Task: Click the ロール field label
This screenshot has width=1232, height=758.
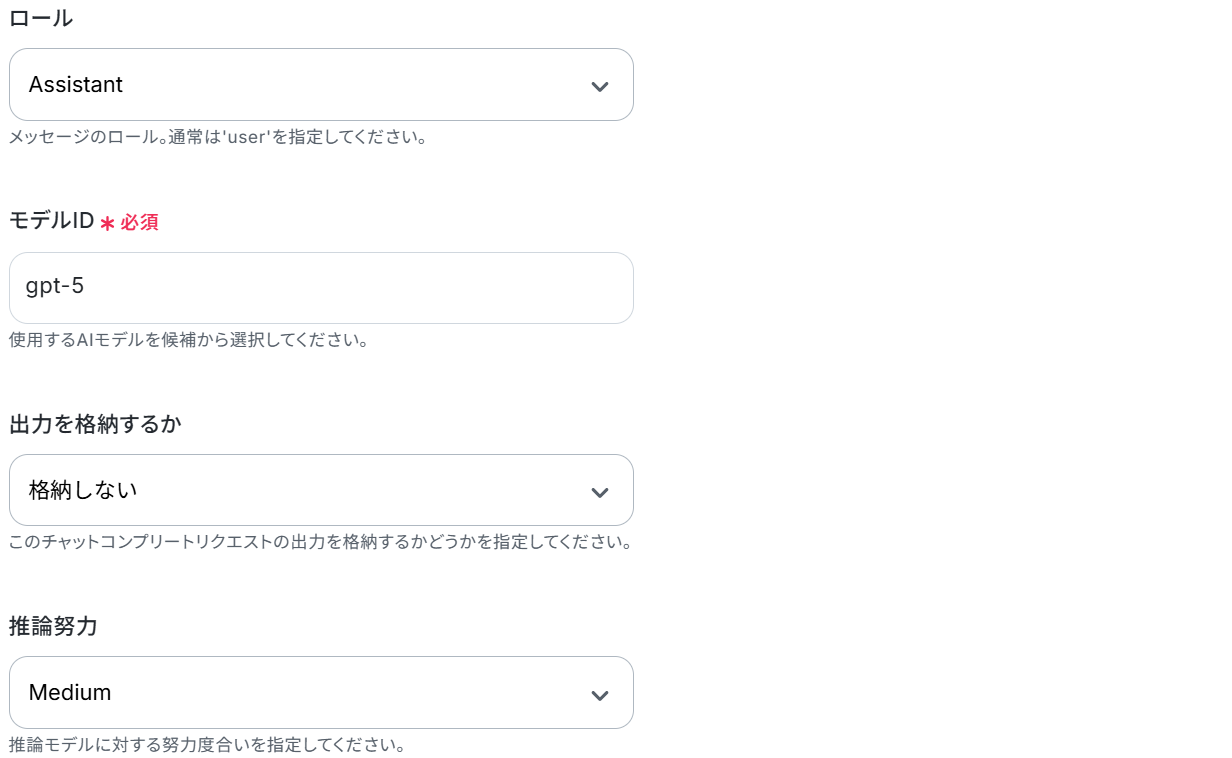Action: (40, 18)
